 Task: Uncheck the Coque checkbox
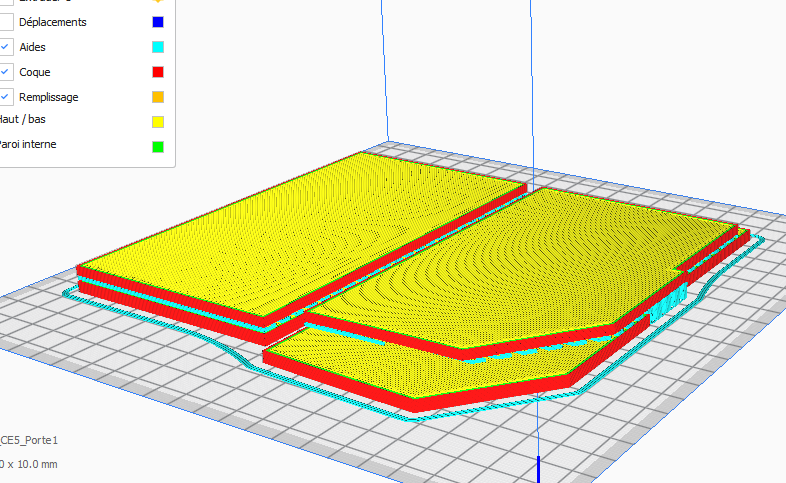point(6,72)
